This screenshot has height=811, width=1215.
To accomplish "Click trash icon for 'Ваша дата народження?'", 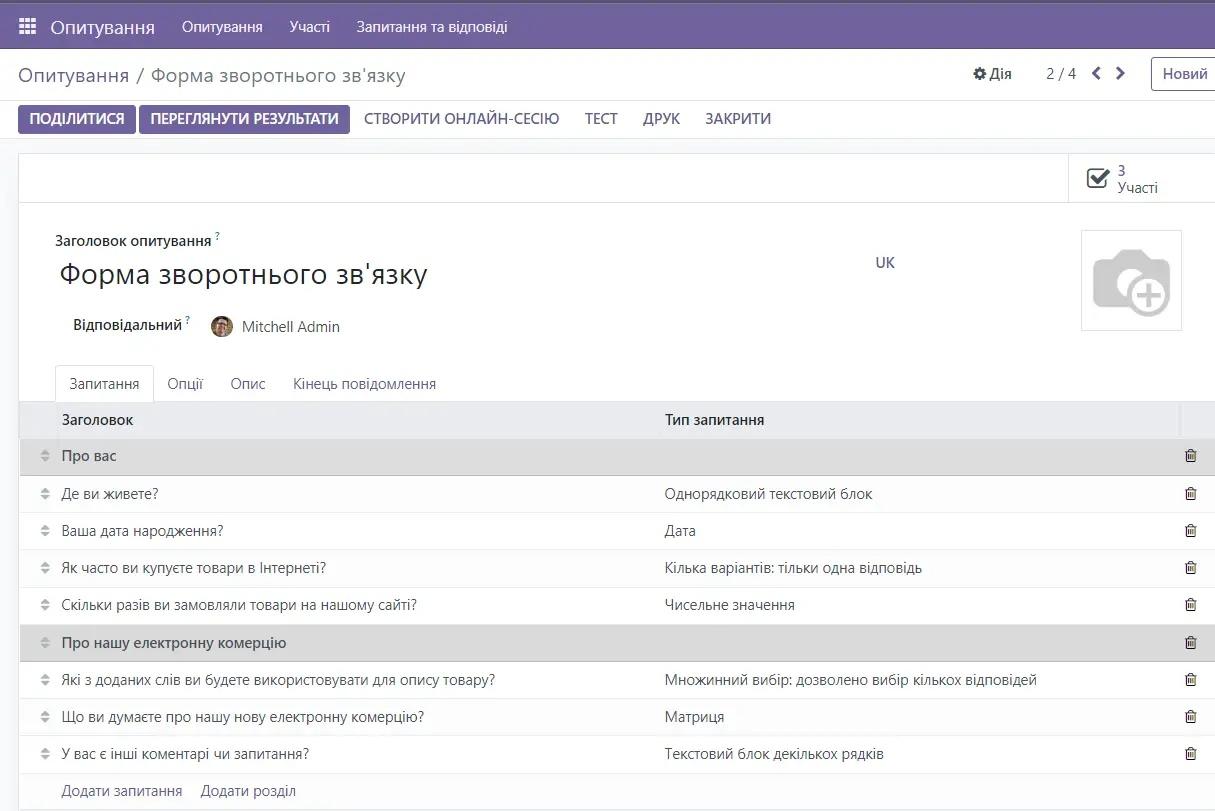I will pos(1190,531).
